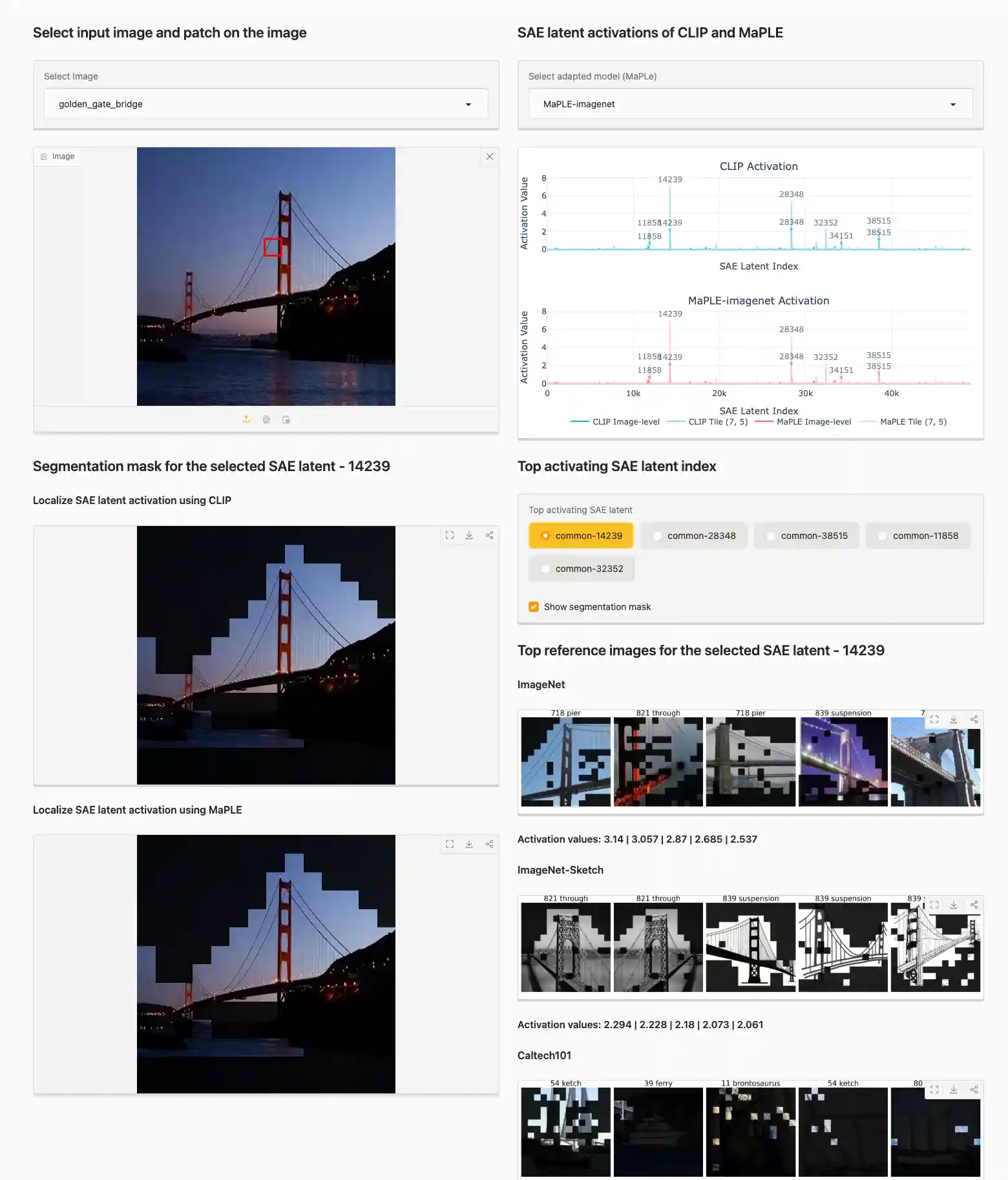
Task: Download the MaPLE segmentation image
Action: (x=470, y=844)
